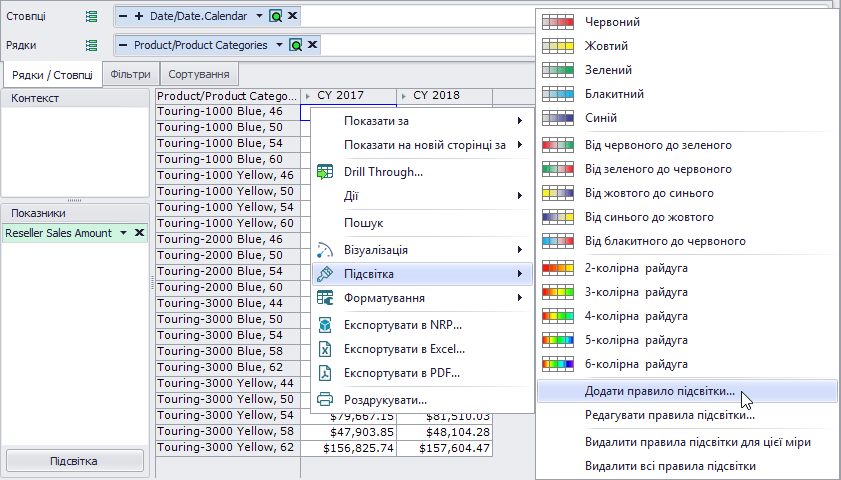This screenshot has width=841, height=480.
Task: Open the Форматування submenu
Action: click(x=423, y=298)
